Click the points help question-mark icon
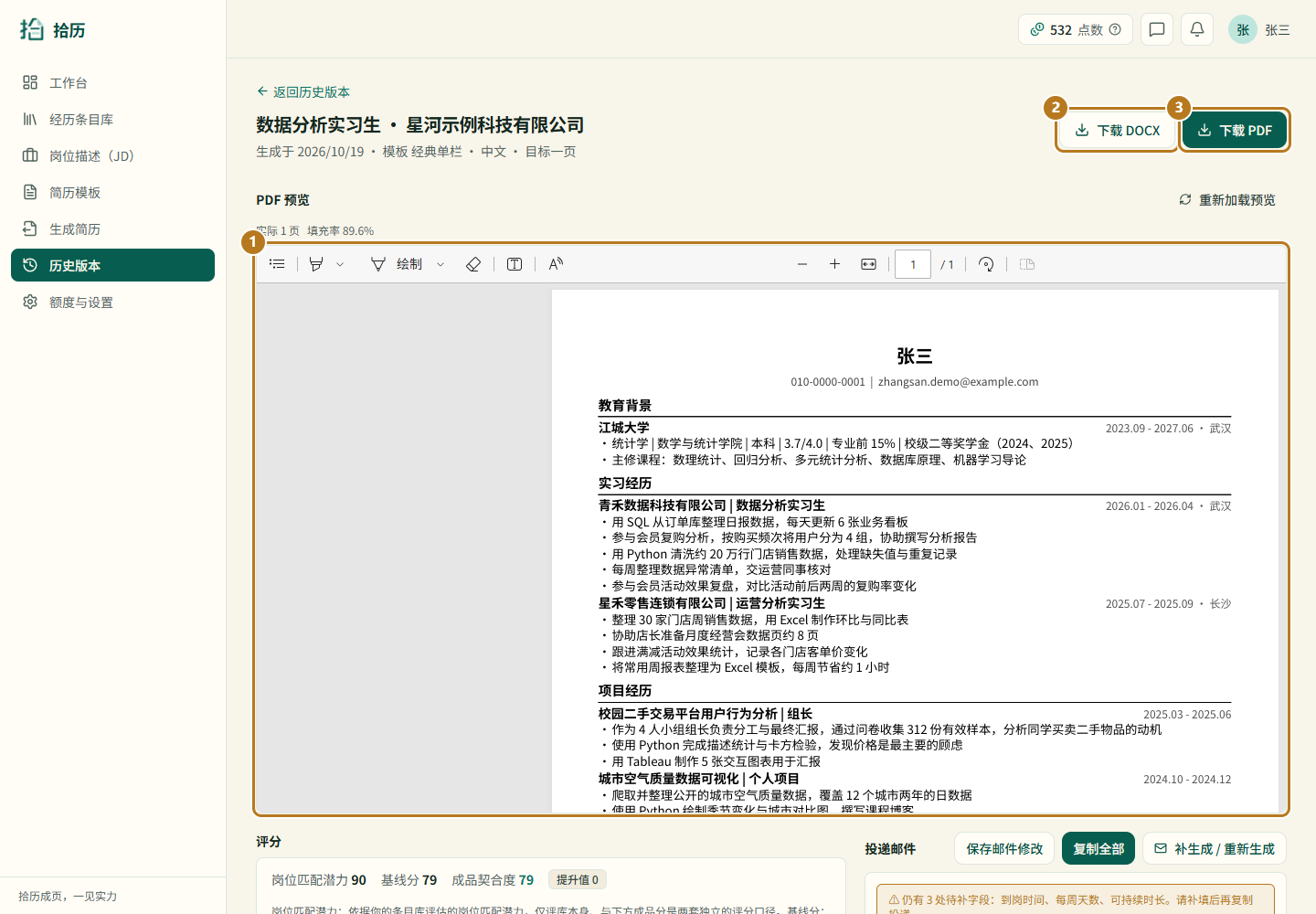 pyautogui.click(x=1115, y=29)
